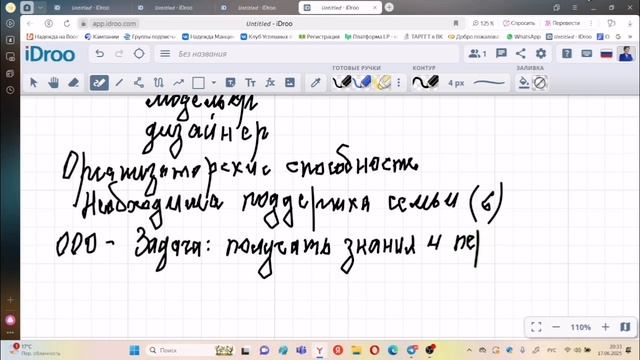Viewport: 640px width, 360px height.
Task: Click the Перевести translate button
Action: (563, 23)
